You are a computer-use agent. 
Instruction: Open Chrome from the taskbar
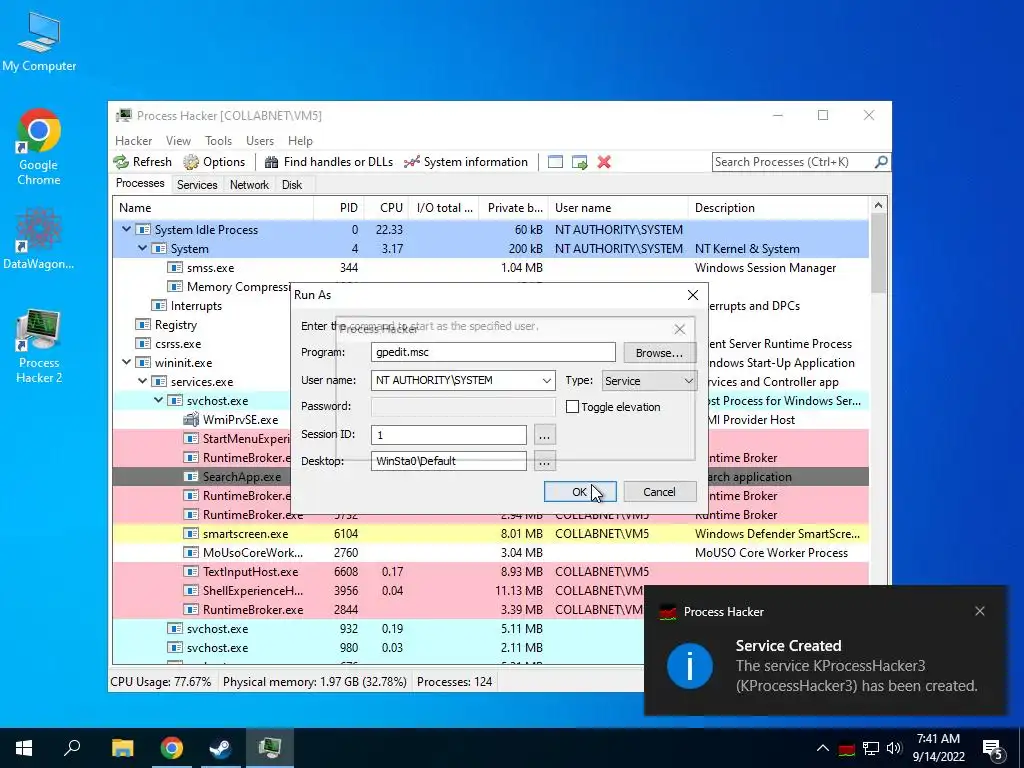click(x=172, y=748)
